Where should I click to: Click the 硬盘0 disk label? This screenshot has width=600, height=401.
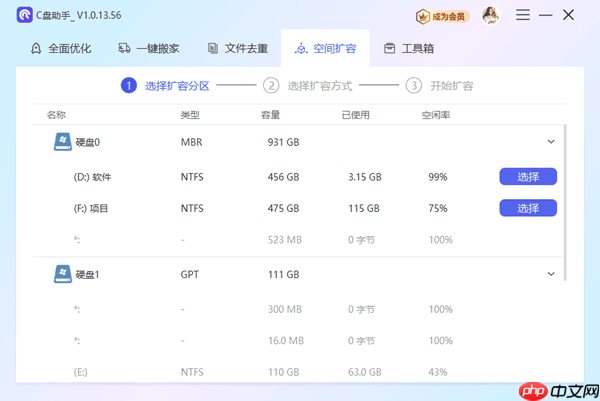(x=88, y=142)
